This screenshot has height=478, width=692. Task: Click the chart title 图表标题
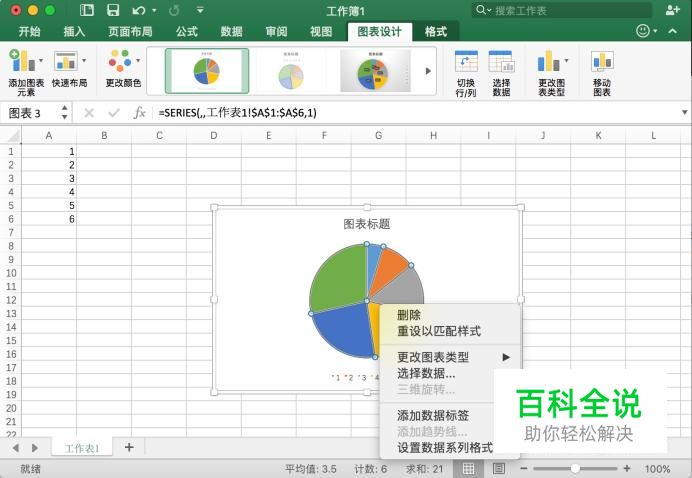[367, 224]
